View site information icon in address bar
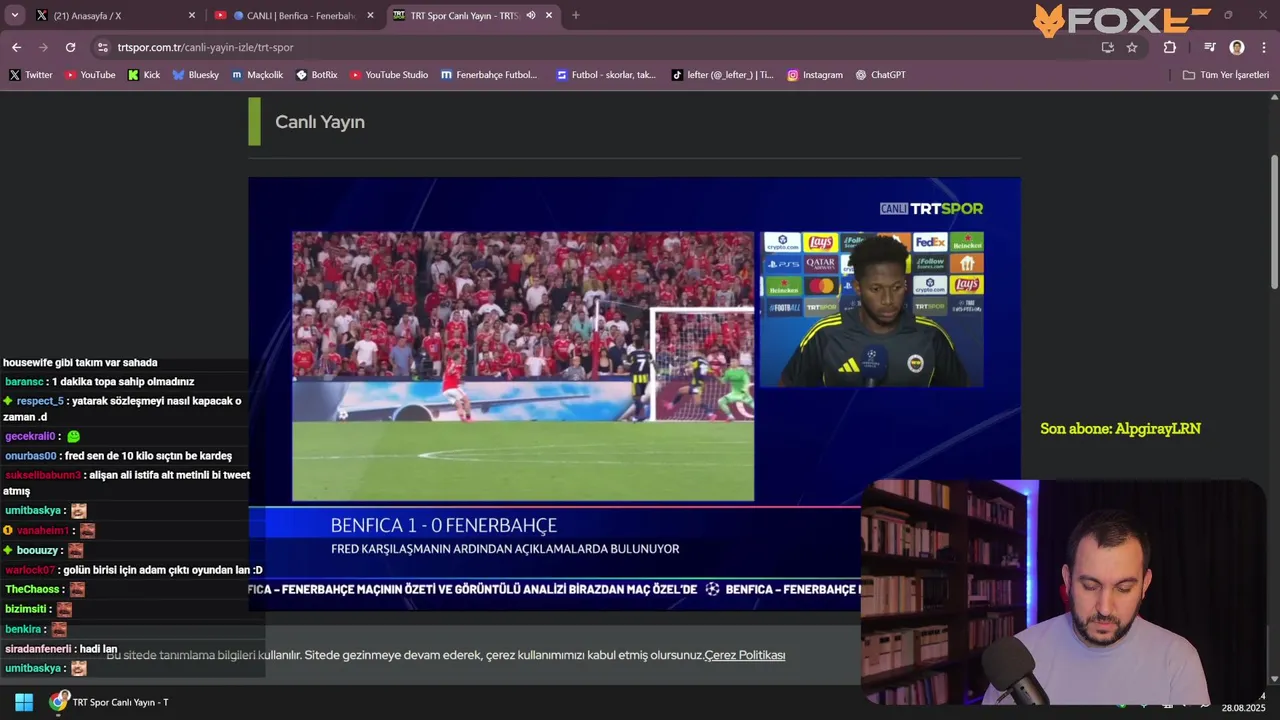 coord(102,47)
